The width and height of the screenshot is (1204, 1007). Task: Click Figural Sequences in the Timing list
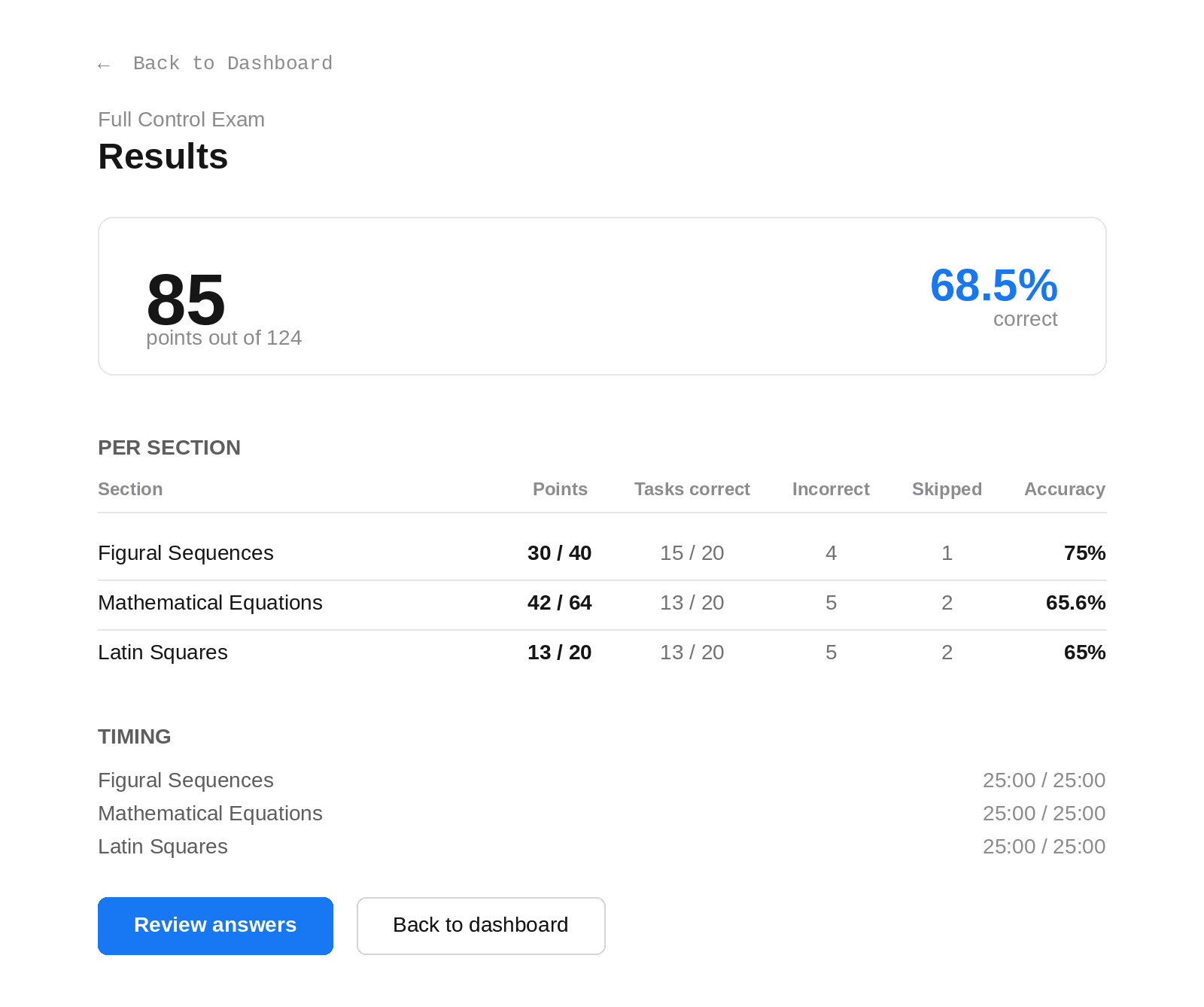(x=186, y=780)
